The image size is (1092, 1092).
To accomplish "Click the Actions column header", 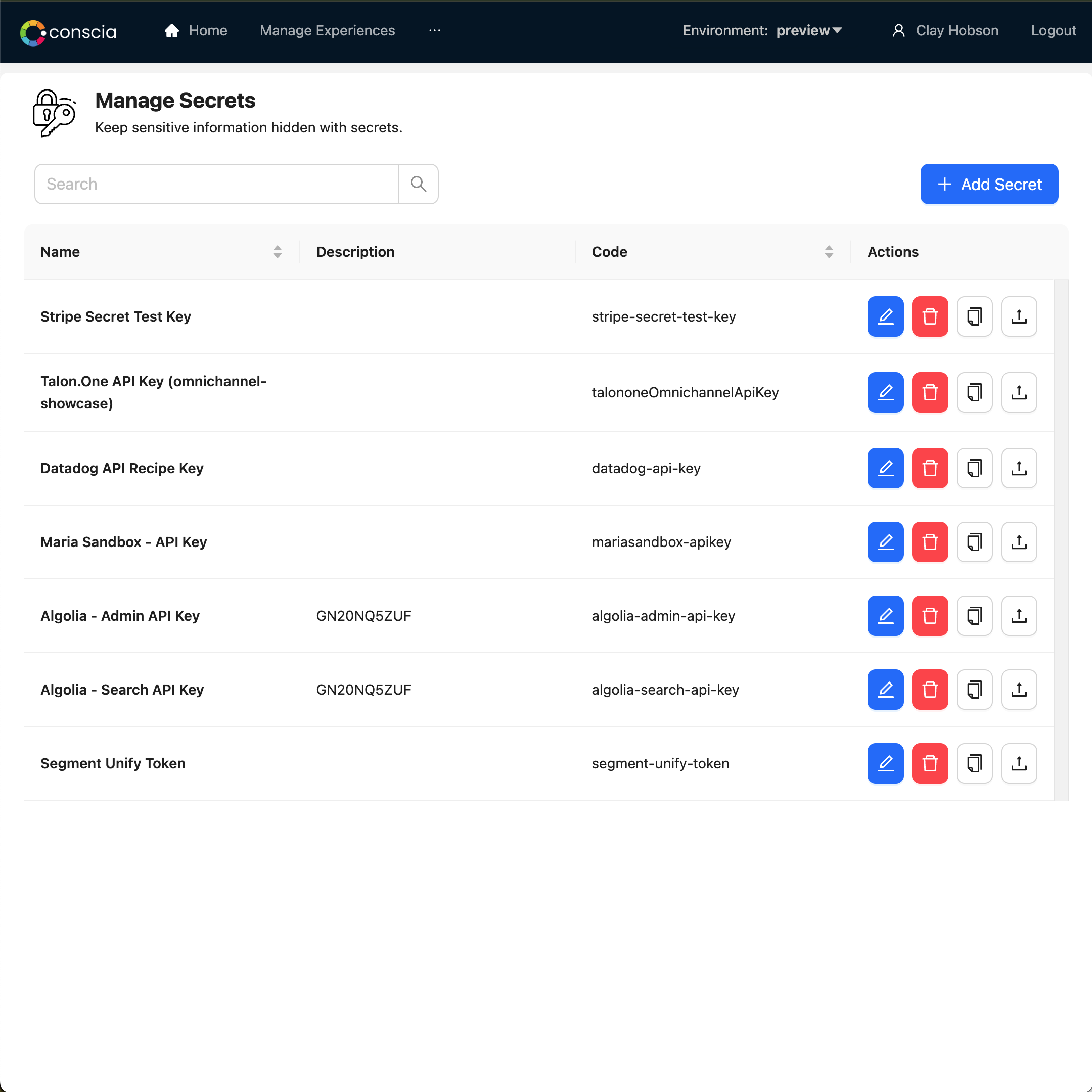I will 893,252.
